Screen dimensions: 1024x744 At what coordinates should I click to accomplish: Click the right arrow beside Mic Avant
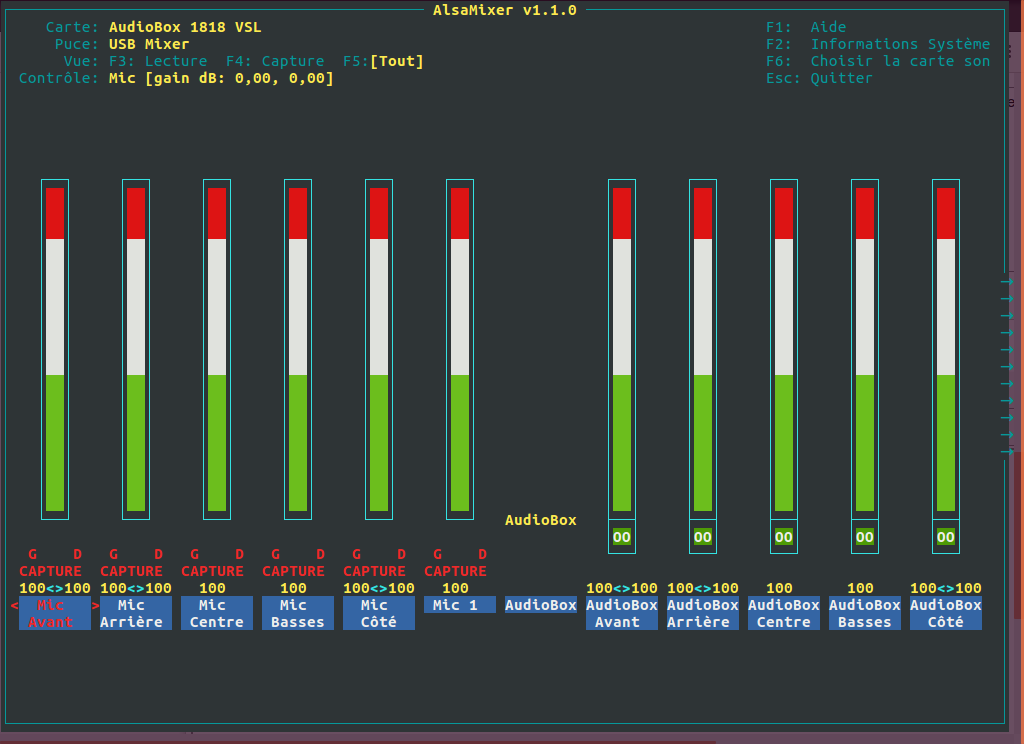point(95,606)
